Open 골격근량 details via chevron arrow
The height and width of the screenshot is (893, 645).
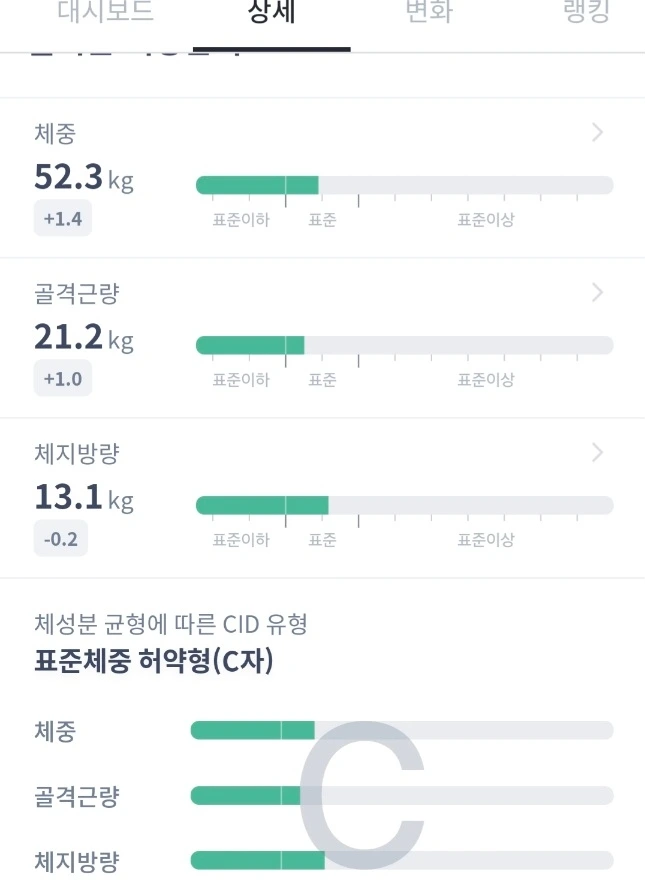(x=597, y=293)
